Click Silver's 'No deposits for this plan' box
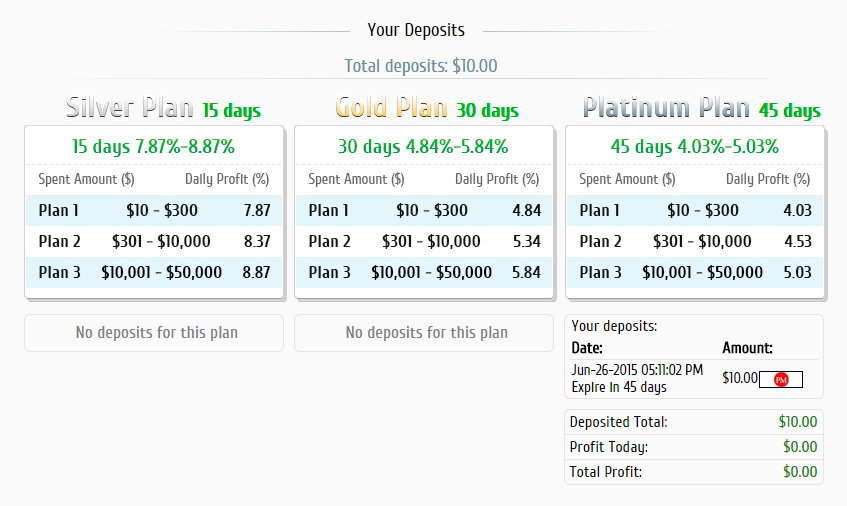The image size is (847, 506). (154, 333)
